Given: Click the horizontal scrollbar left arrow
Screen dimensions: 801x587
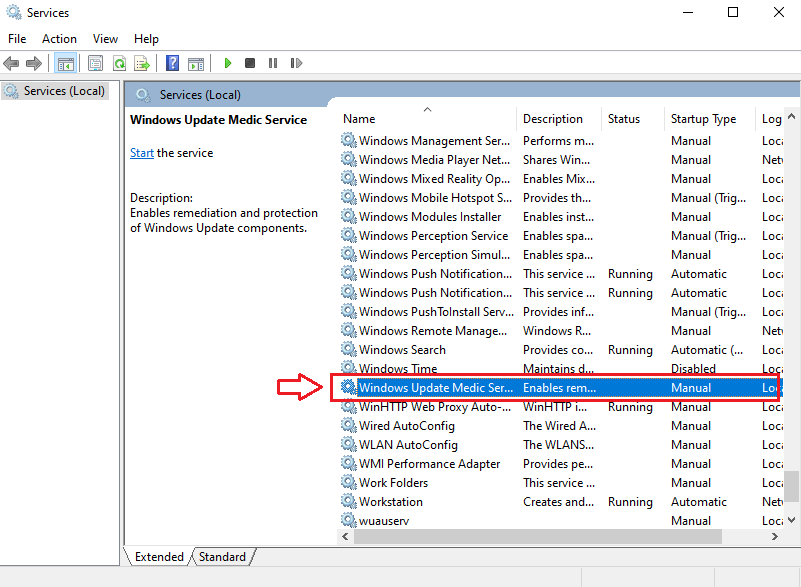Looking at the screenshot, I should tap(345, 536).
